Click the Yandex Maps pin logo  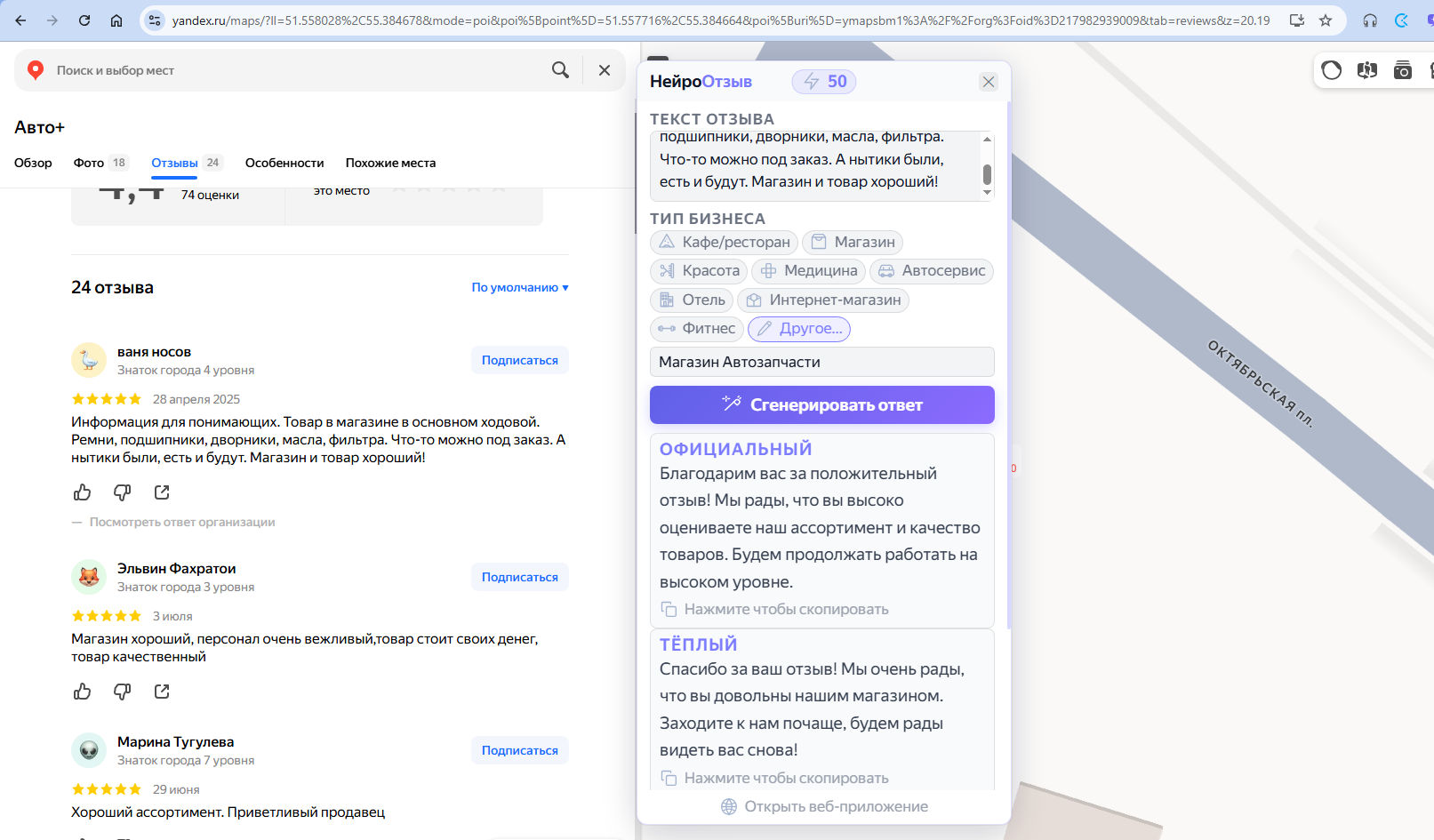point(36,70)
